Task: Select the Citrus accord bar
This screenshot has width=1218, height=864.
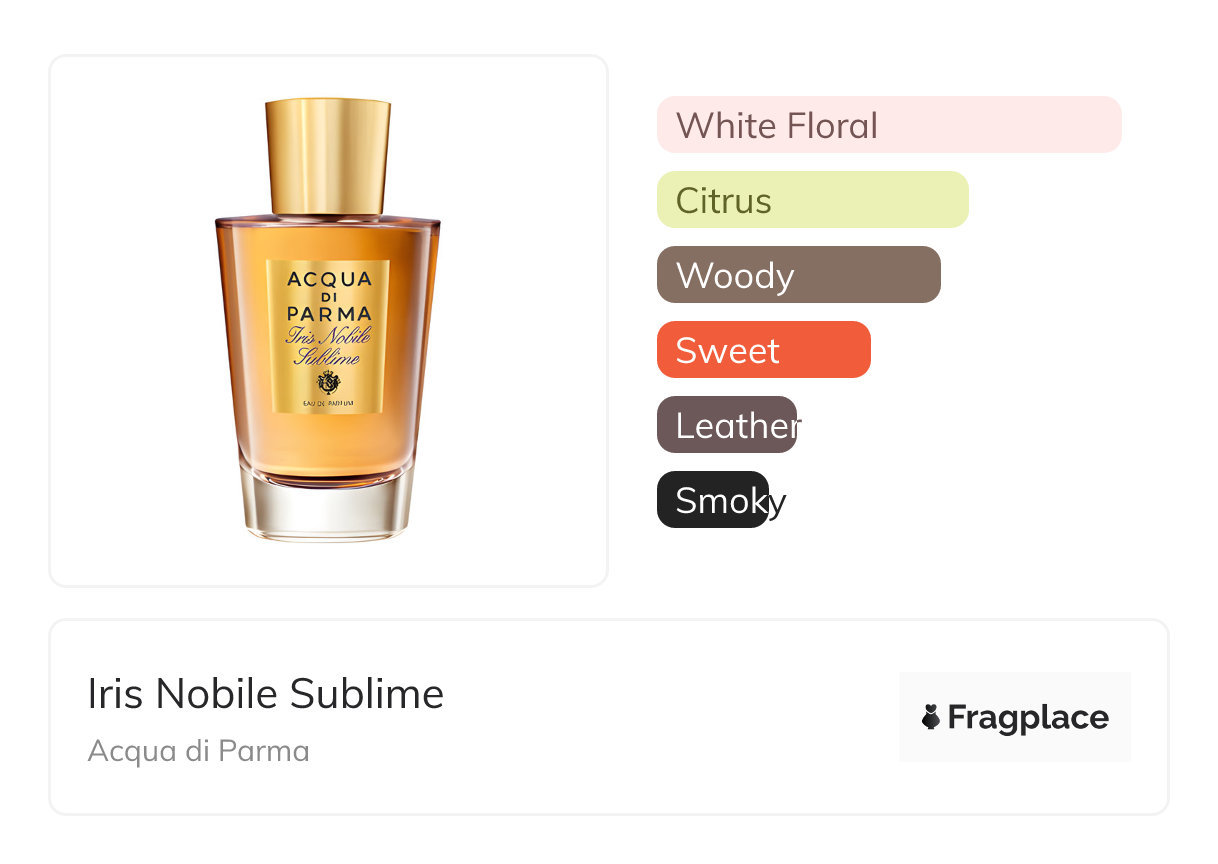Action: (813, 200)
